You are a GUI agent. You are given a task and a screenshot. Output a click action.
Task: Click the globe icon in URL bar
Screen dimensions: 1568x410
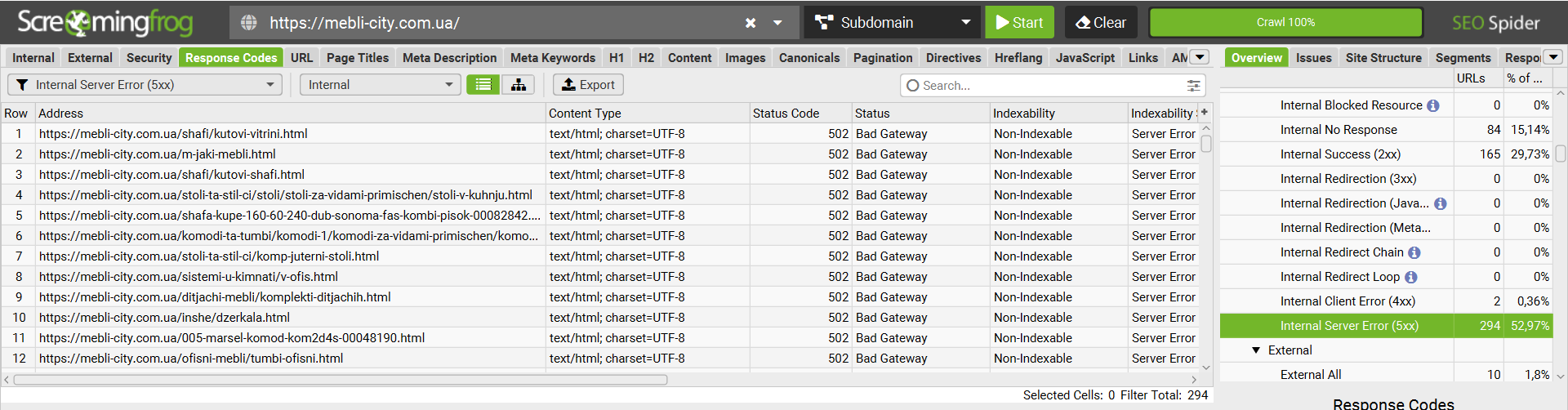pyautogui.click(x=249, y=23)
